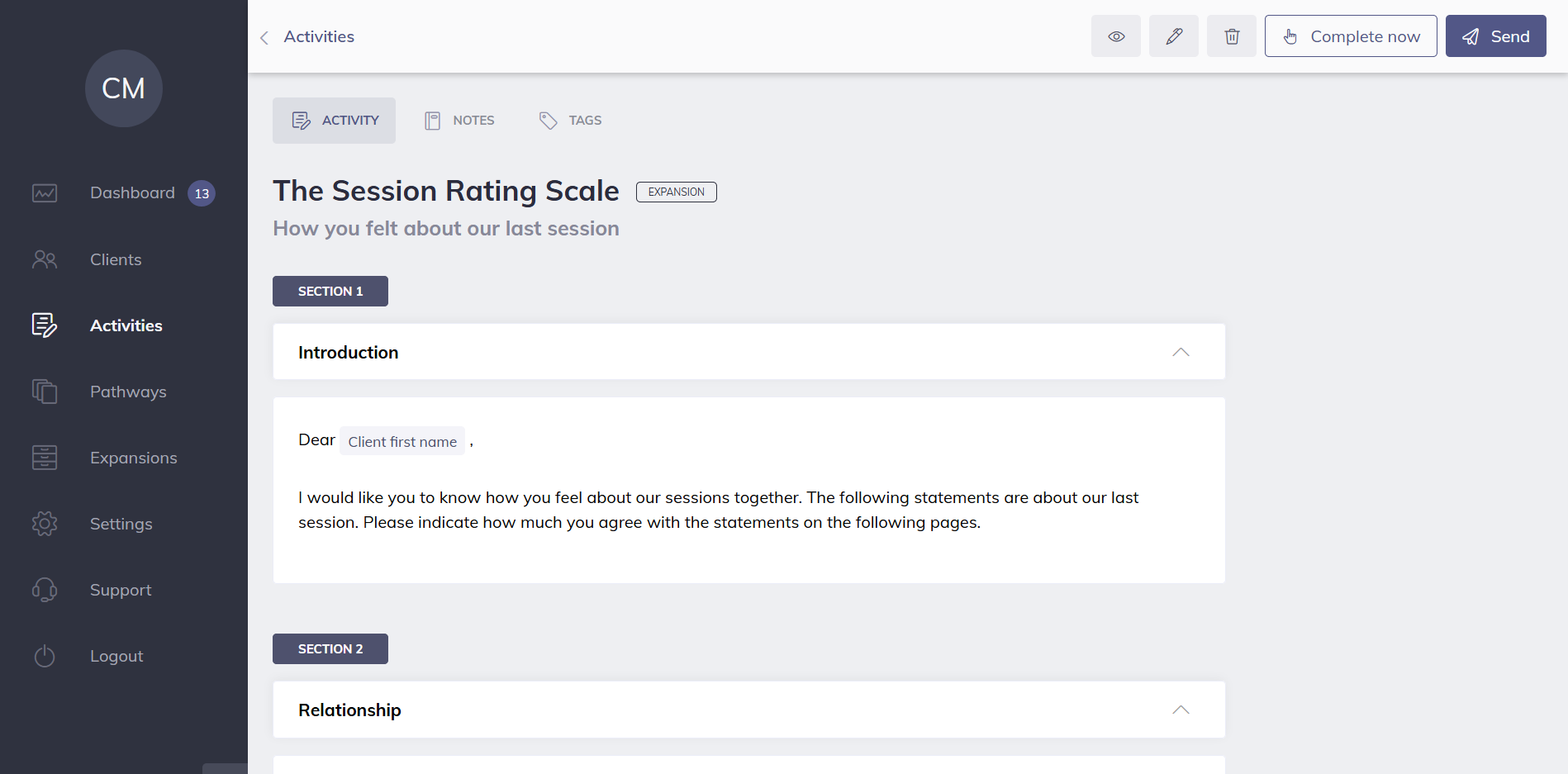Switch to the Notes tab
Screen dimensions: 1568x774
coord(459,121)
